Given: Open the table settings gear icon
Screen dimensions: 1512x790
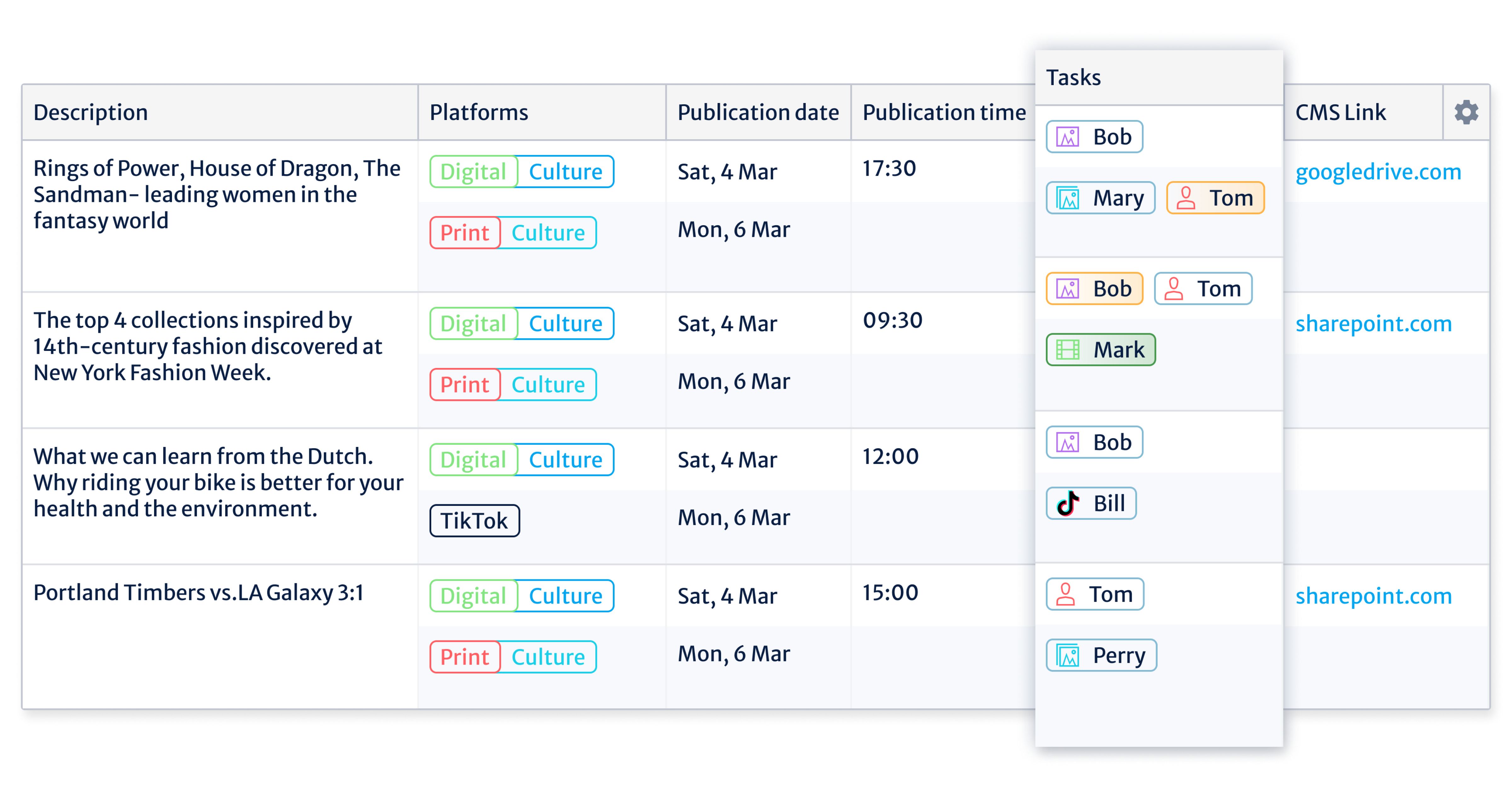Looking at the screenshot, I should click(1466, 112).
